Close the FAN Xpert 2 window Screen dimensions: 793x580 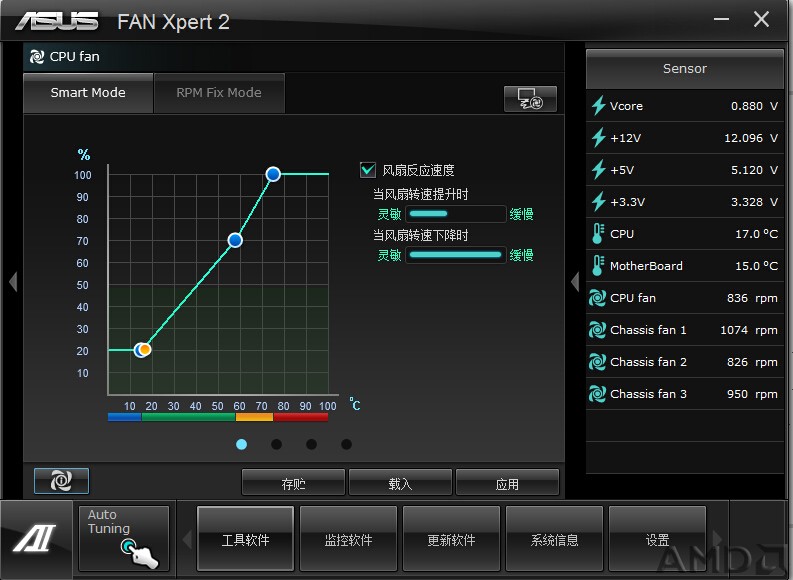[761, 19]
